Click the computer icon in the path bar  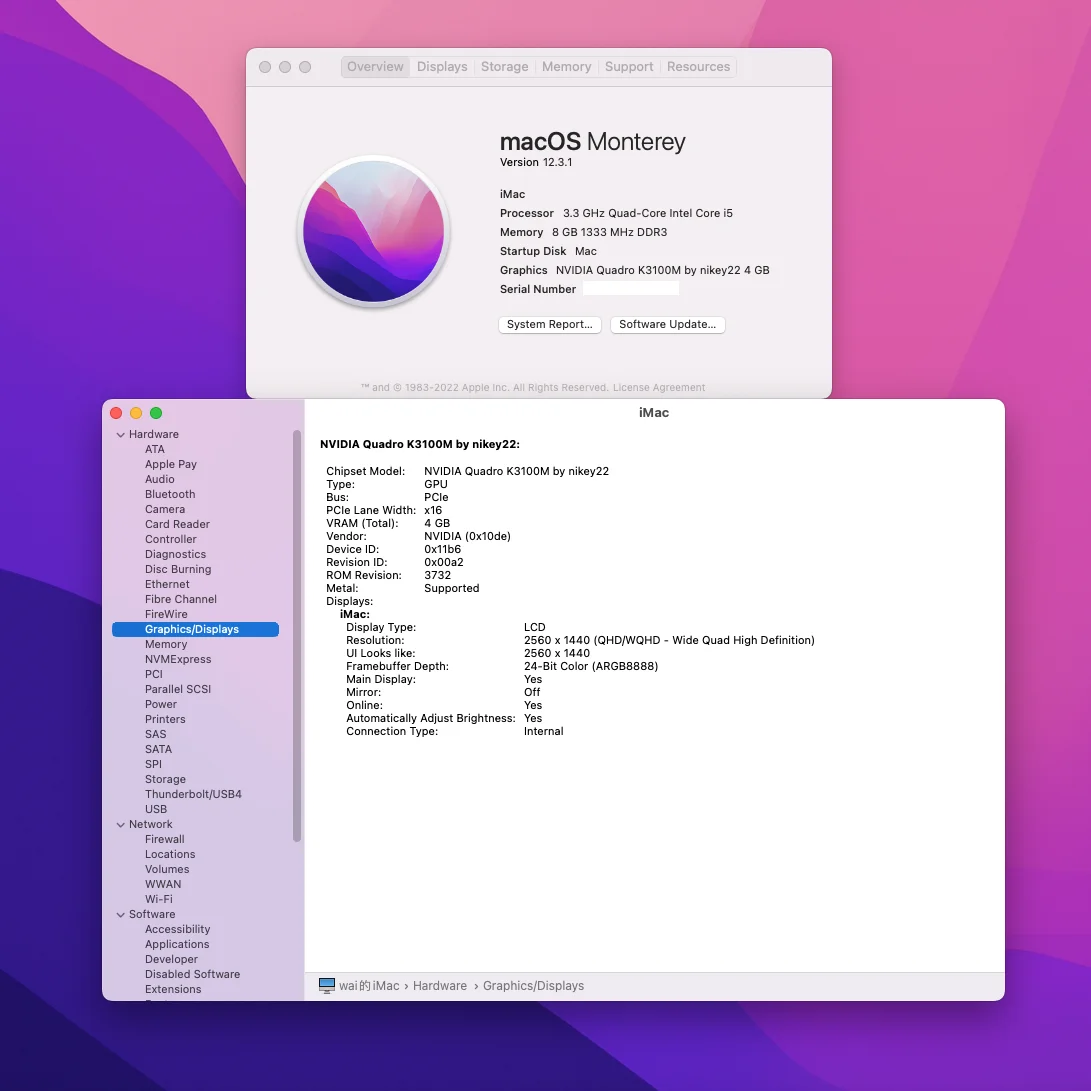[x=326, y=985]
